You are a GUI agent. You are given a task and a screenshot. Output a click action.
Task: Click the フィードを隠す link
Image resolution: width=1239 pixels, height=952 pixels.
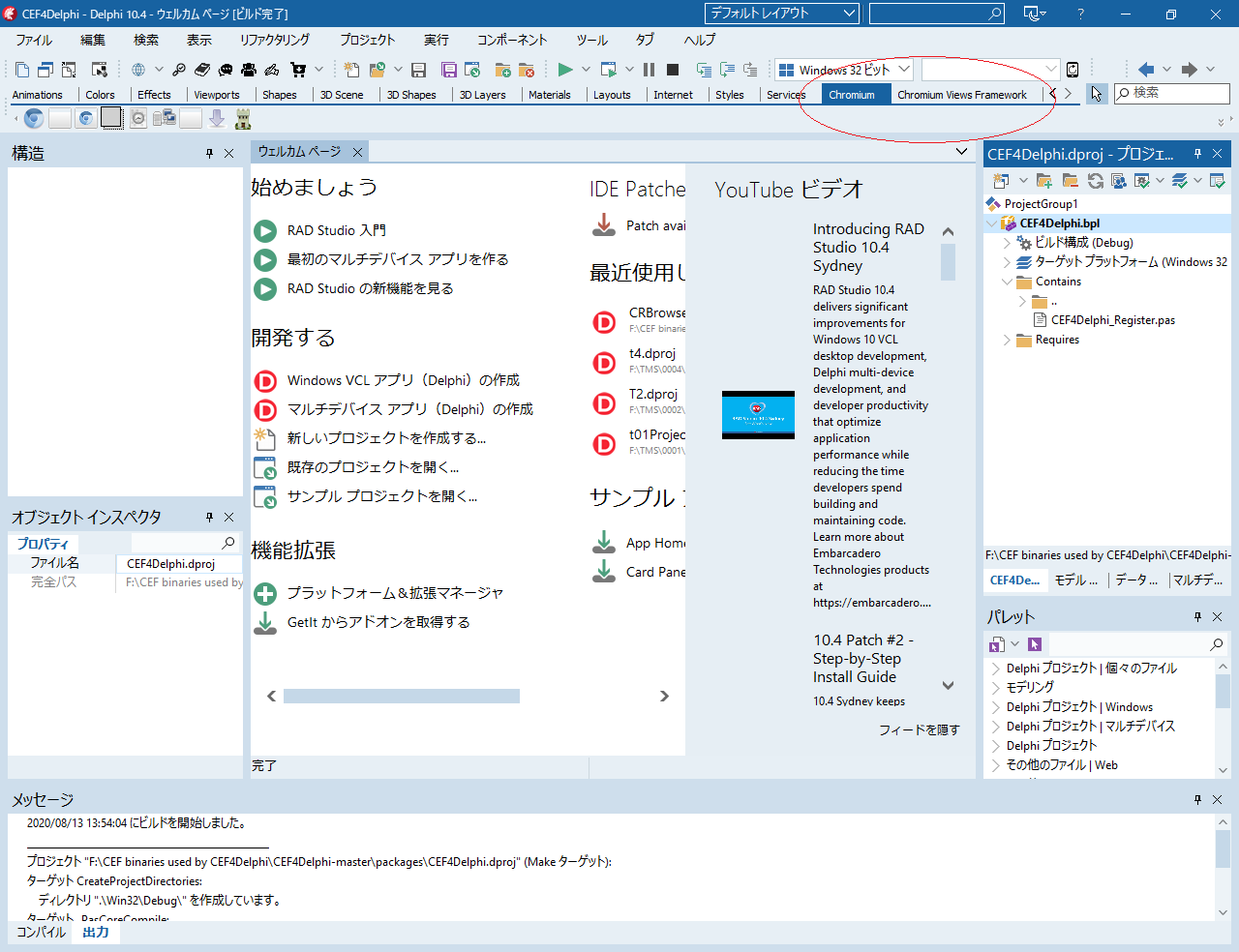pyautogui.click(x=920, y=729)
